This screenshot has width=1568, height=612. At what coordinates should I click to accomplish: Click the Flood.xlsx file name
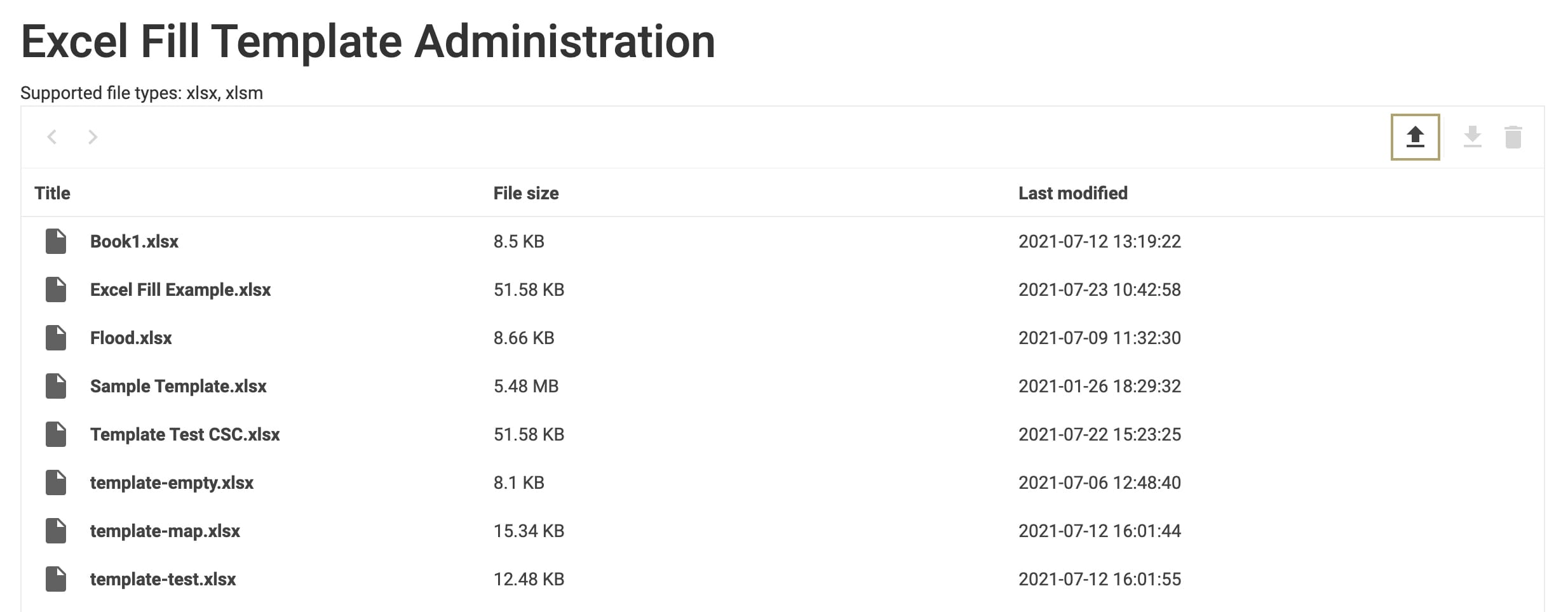(x=131, y=338)
